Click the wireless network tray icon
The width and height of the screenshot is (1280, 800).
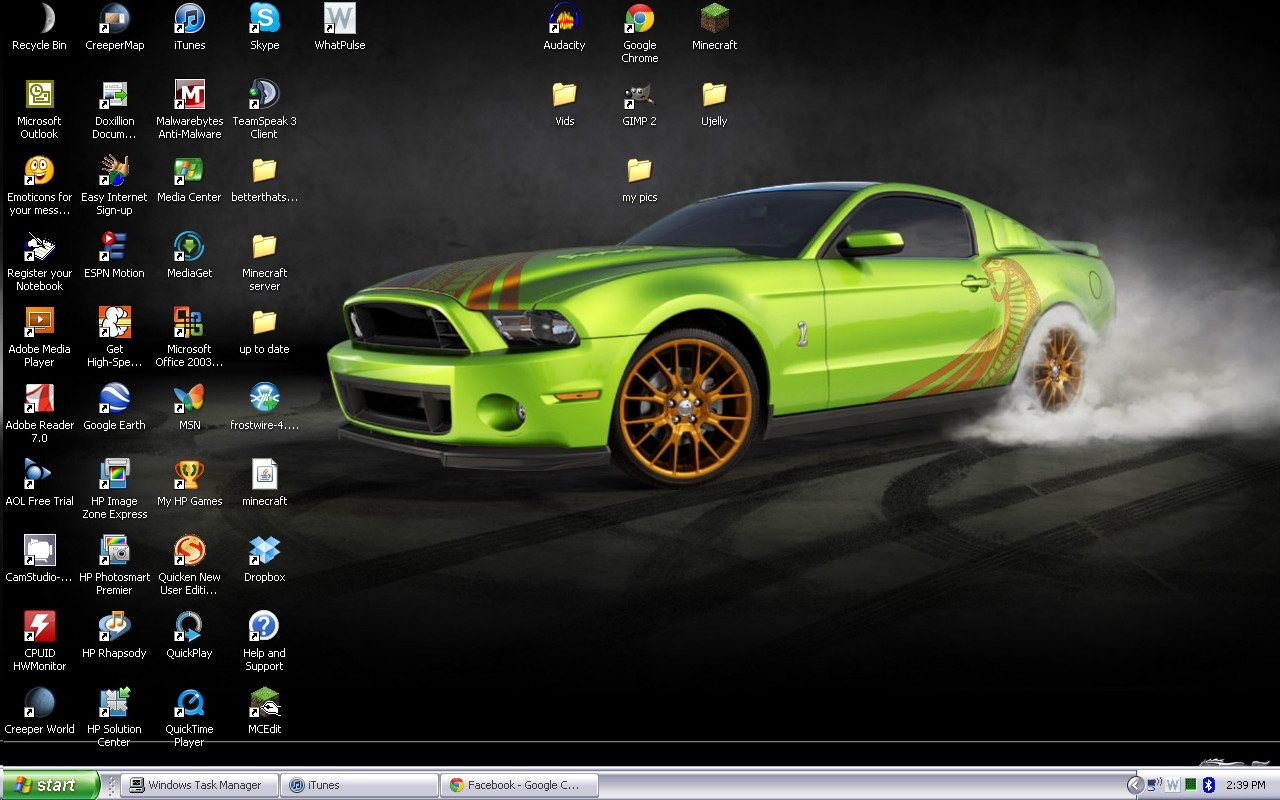coord(1154,785)
